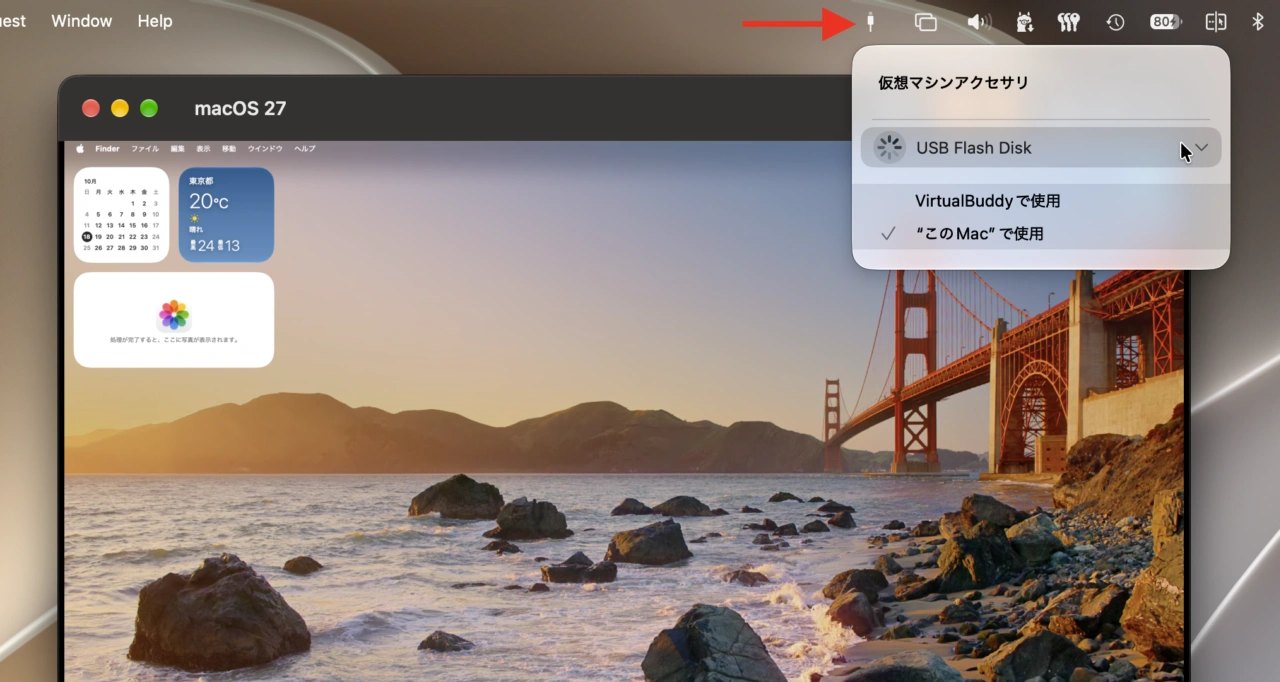Click the Apple logo in the guest macOS
The image size is (1280, 682).
pos(80,149)
